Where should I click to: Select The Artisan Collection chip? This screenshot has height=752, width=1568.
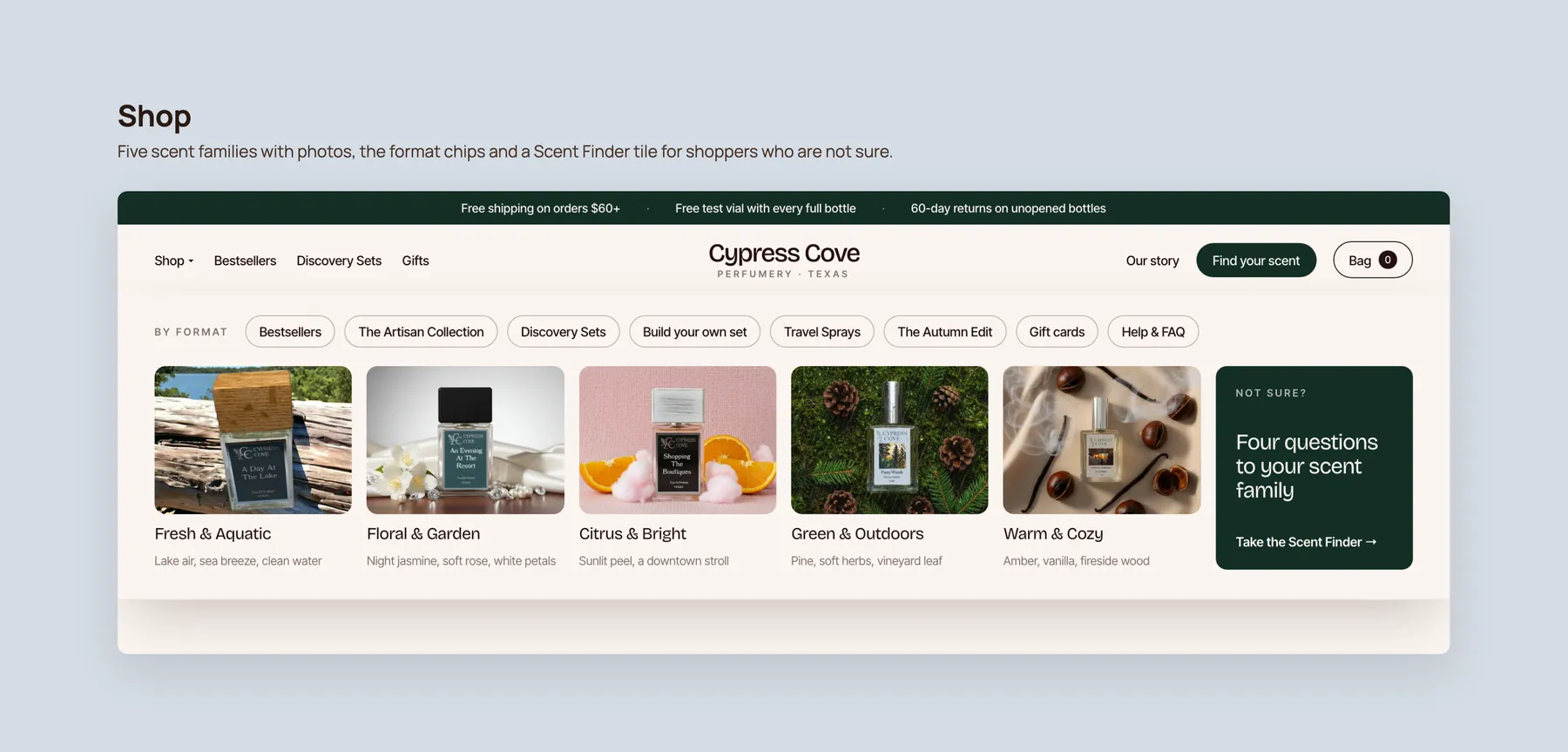tap(421, 332)
